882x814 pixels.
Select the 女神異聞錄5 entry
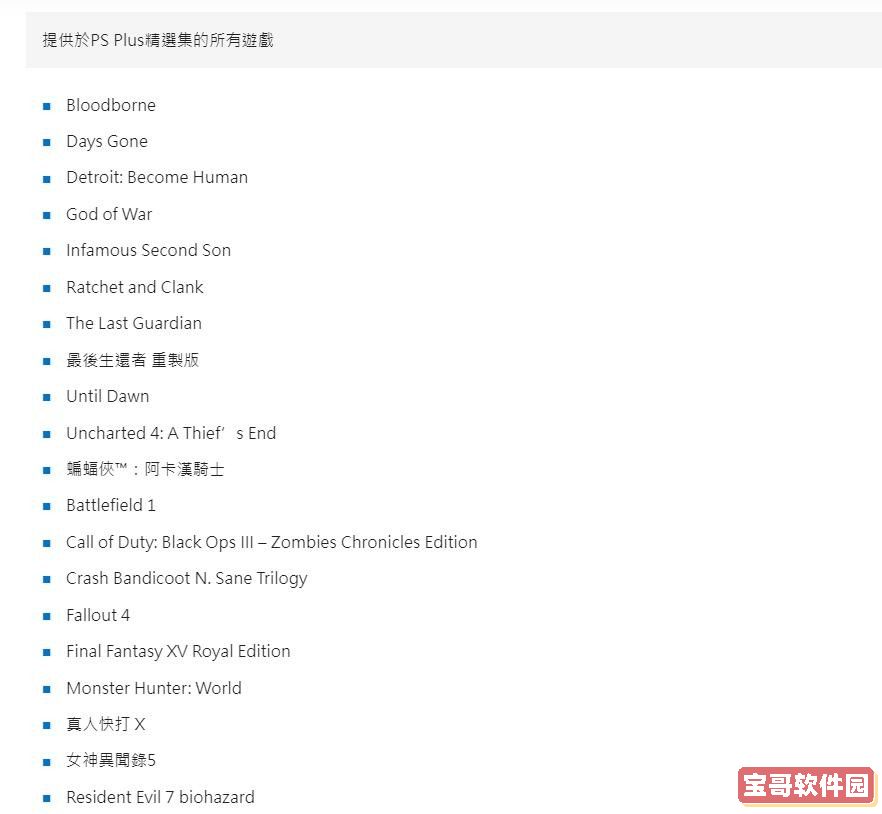[111, 761]
